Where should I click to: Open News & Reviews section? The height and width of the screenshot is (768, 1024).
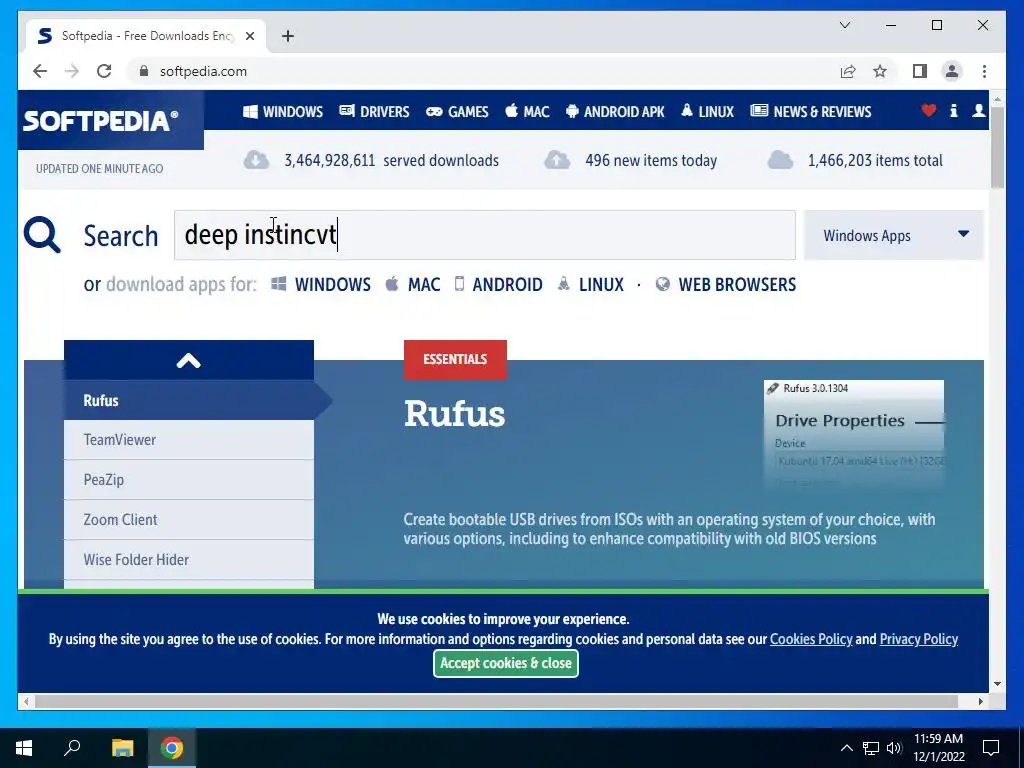(810, 112)
